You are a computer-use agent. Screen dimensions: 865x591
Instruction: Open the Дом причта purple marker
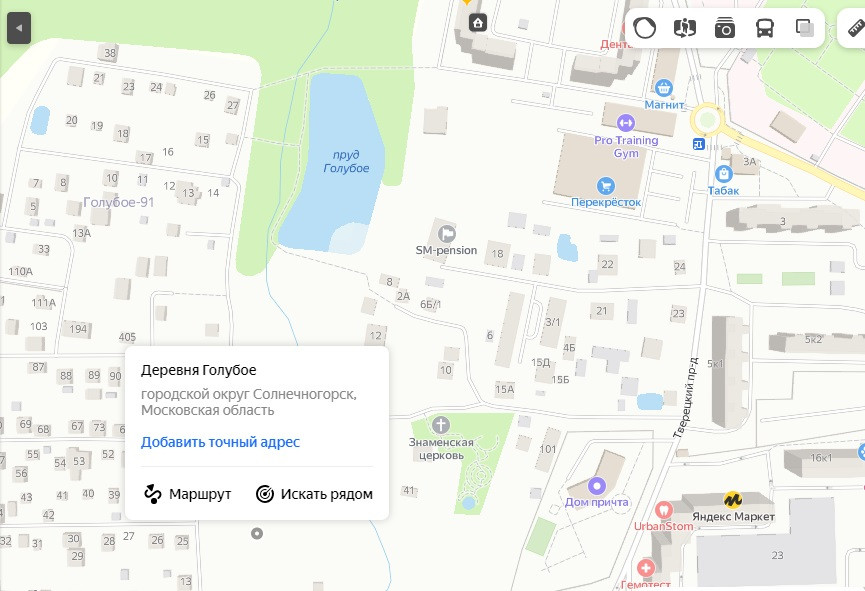(x=596, y=486)
